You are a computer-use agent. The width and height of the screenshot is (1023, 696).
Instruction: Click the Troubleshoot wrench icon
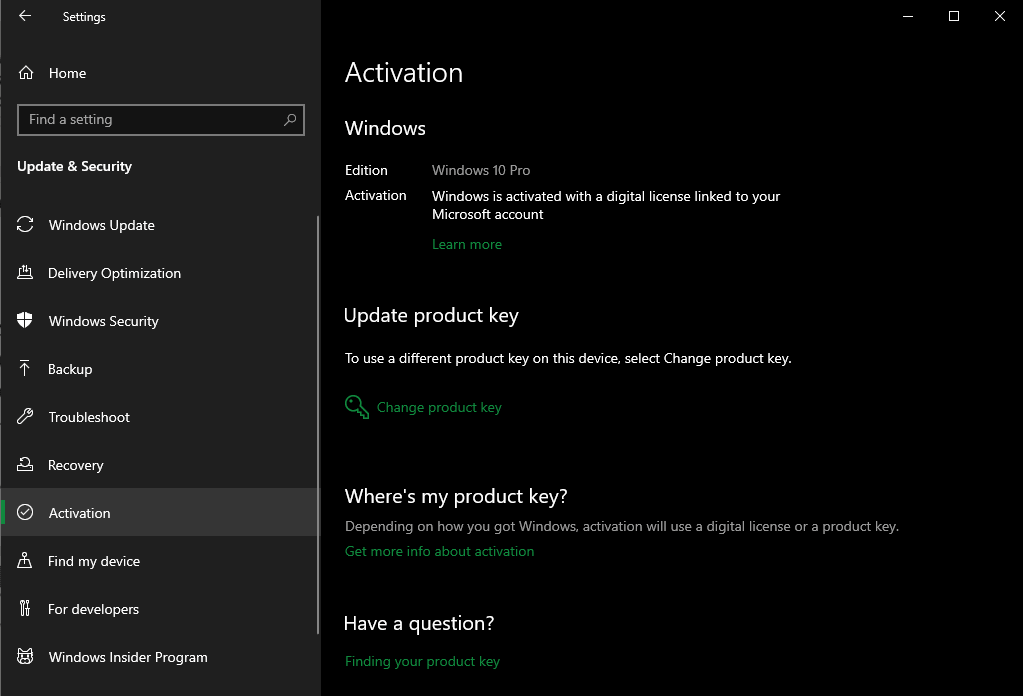pos(25,416)
